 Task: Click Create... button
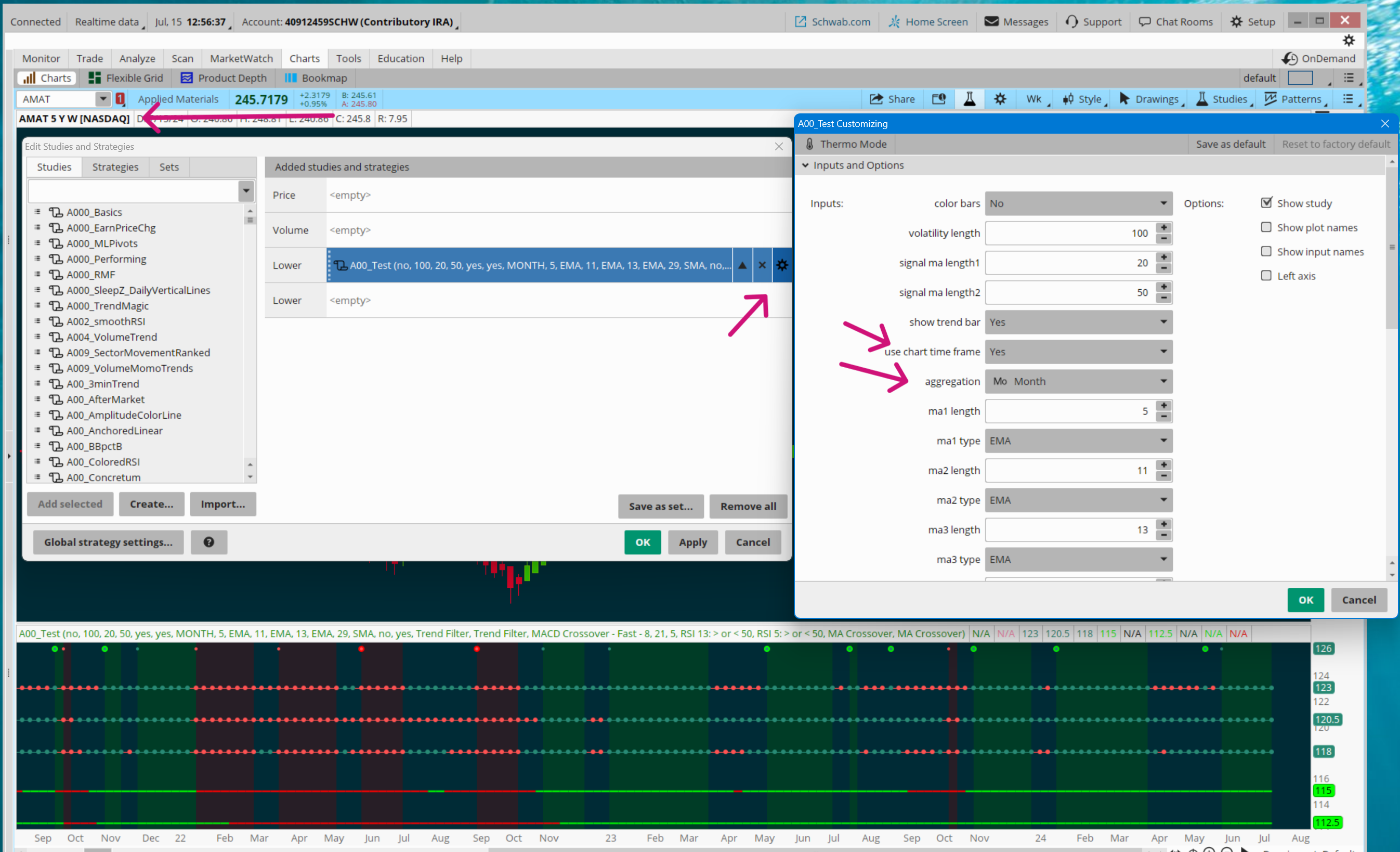pyautogui.click(x=151, y=504)
